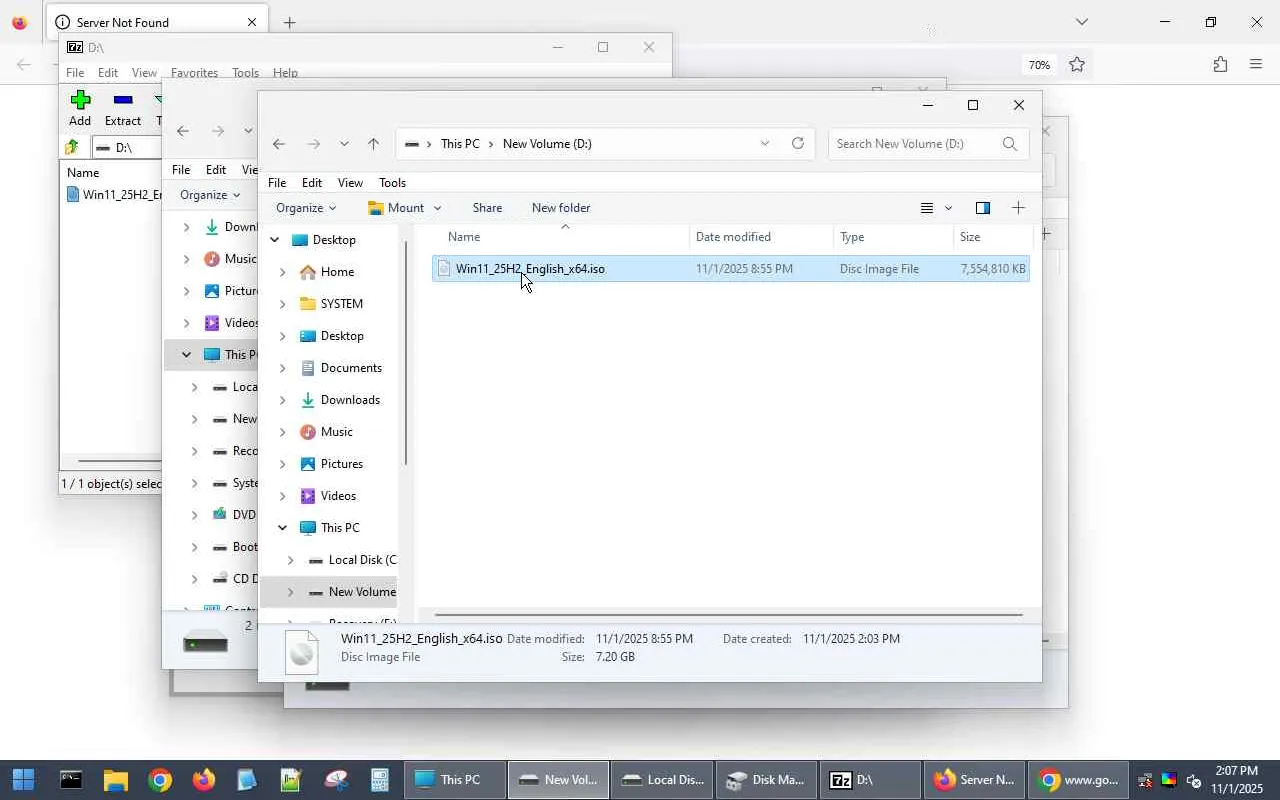Viewport: 1280px width, 800px height.
Task: Collapse the Desktop root tree node
Action: coord(274,240)
